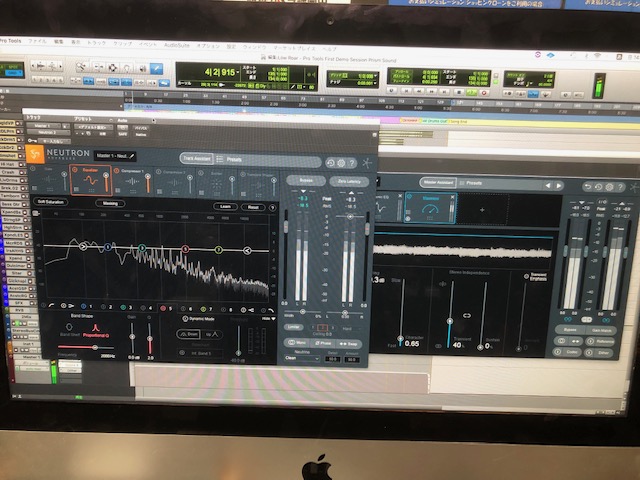The image size is (640, 480).
Task: Open plugin preset default settings dropdown
Action: (93, 127)
